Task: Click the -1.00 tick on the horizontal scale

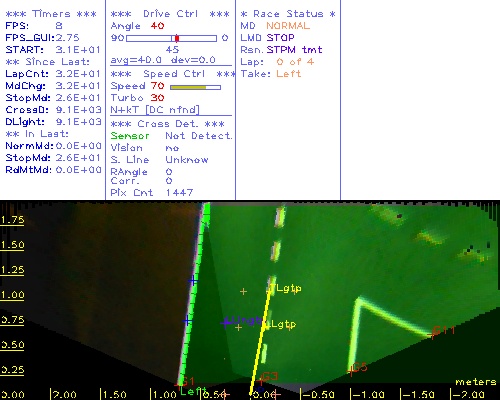Action: click(367, 395)
